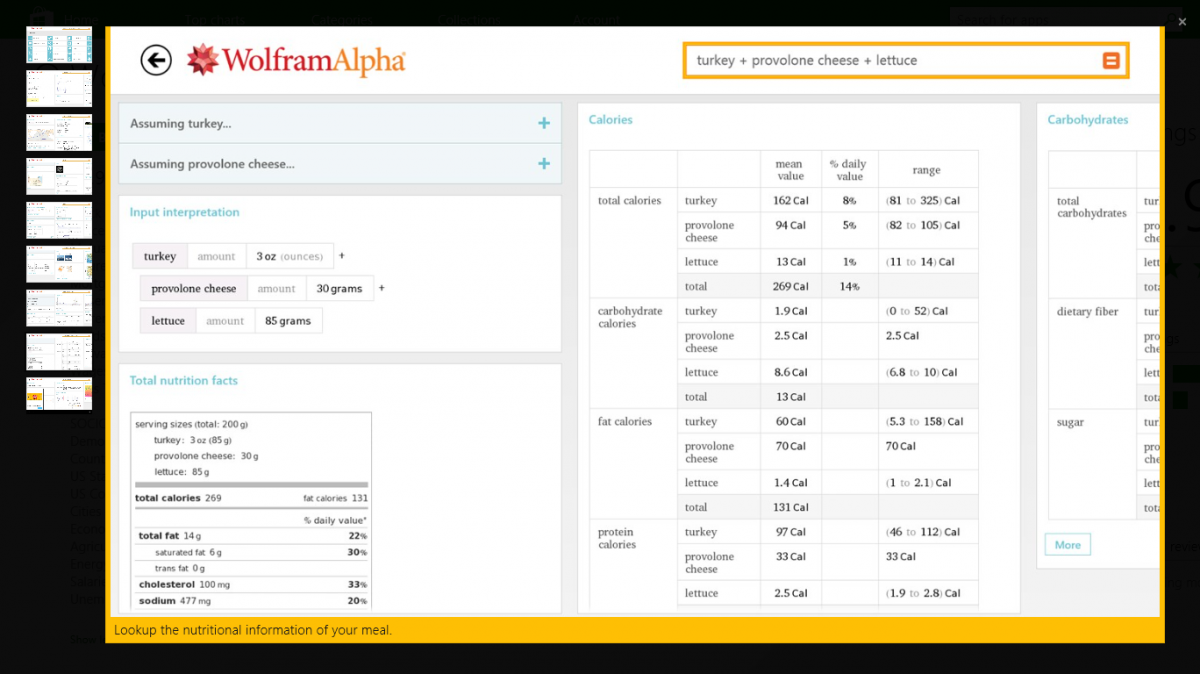1200x674 pixels.
Task: Click the '97 Cal' turkey protein value
Action: coord(790,532)
